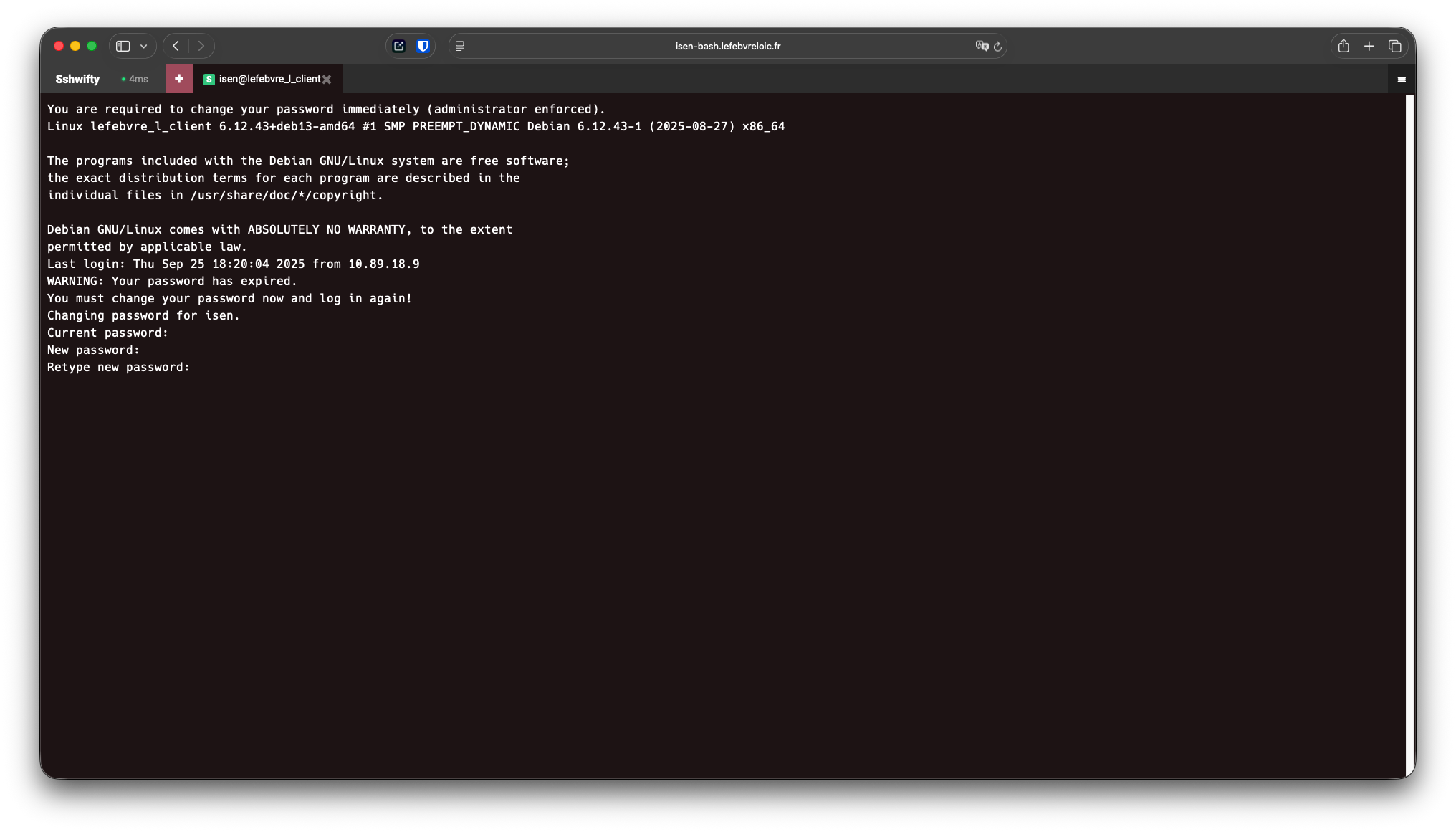This screenshot has width=1456, height=832.
Task: Open the screenshot capture extension icon
Action: click(x=399, y=46)
